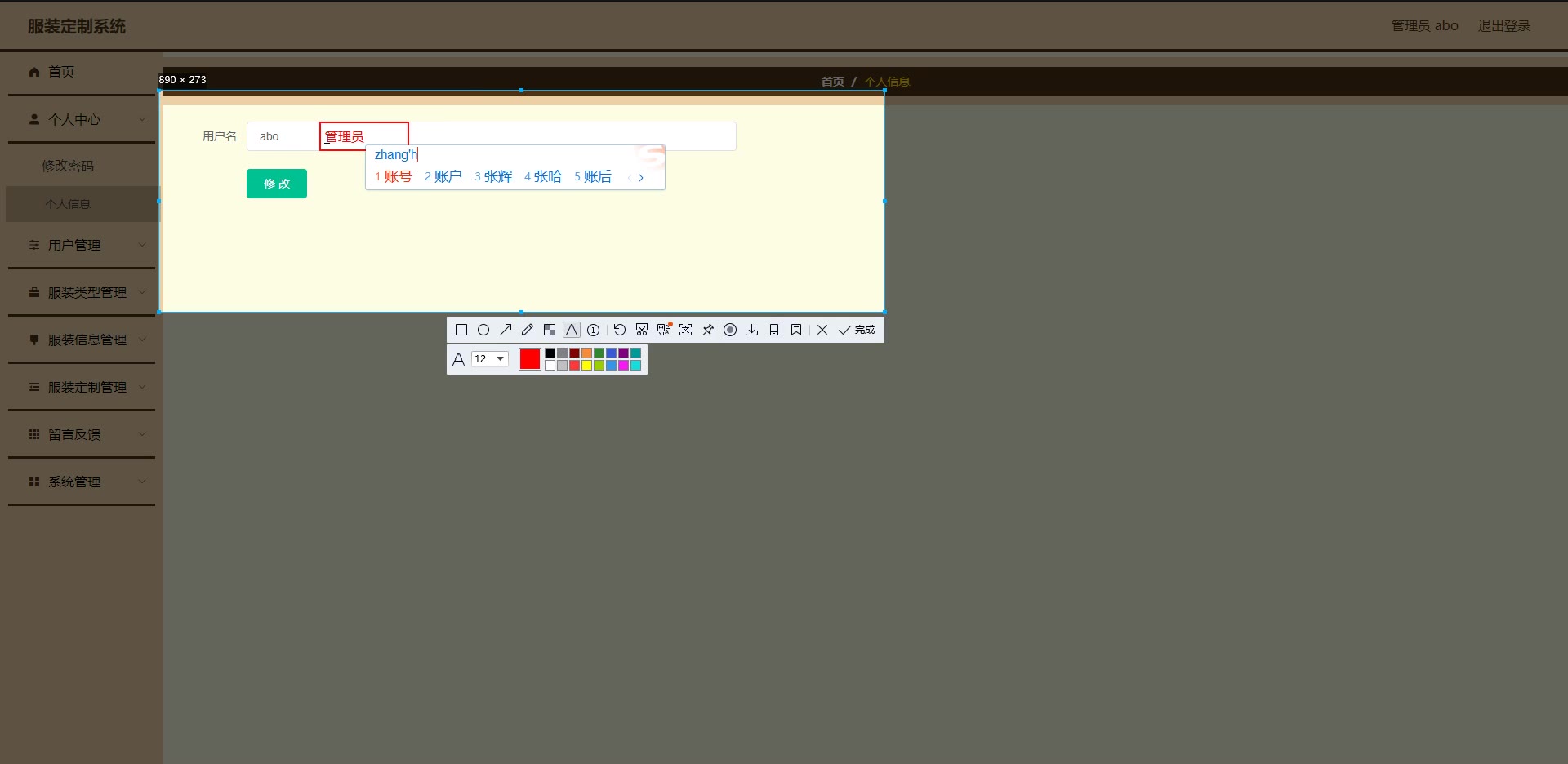The width and height of the screenshot is (1568, 764).
Task: Send screenshot to phone icon
Action: click(x=774, y=330)
